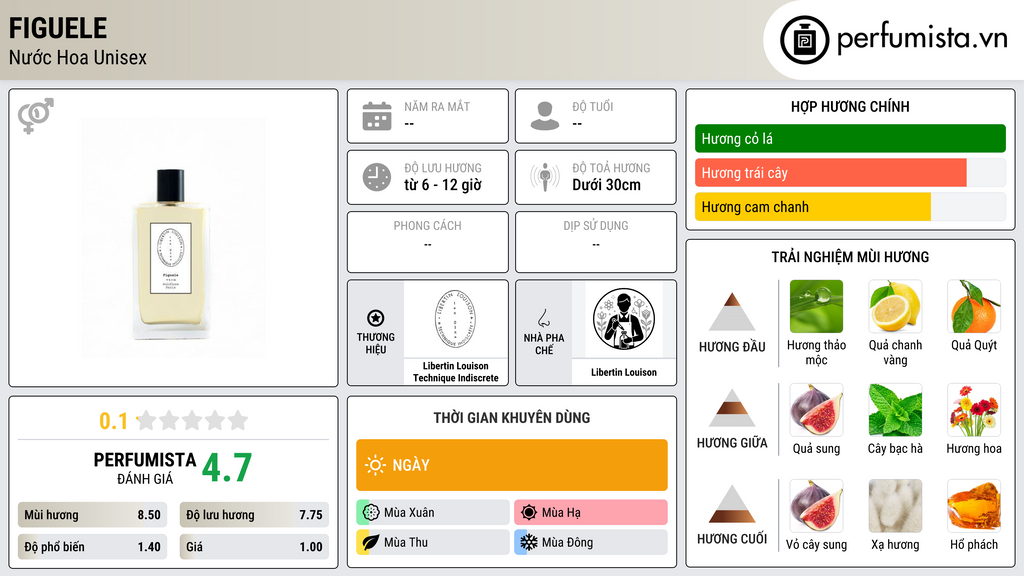This screenshot has width=1024, height=576.
Task: Click the nose icon above Nhà pha chế
Action: pyautogui.click(x=543, y=318)
